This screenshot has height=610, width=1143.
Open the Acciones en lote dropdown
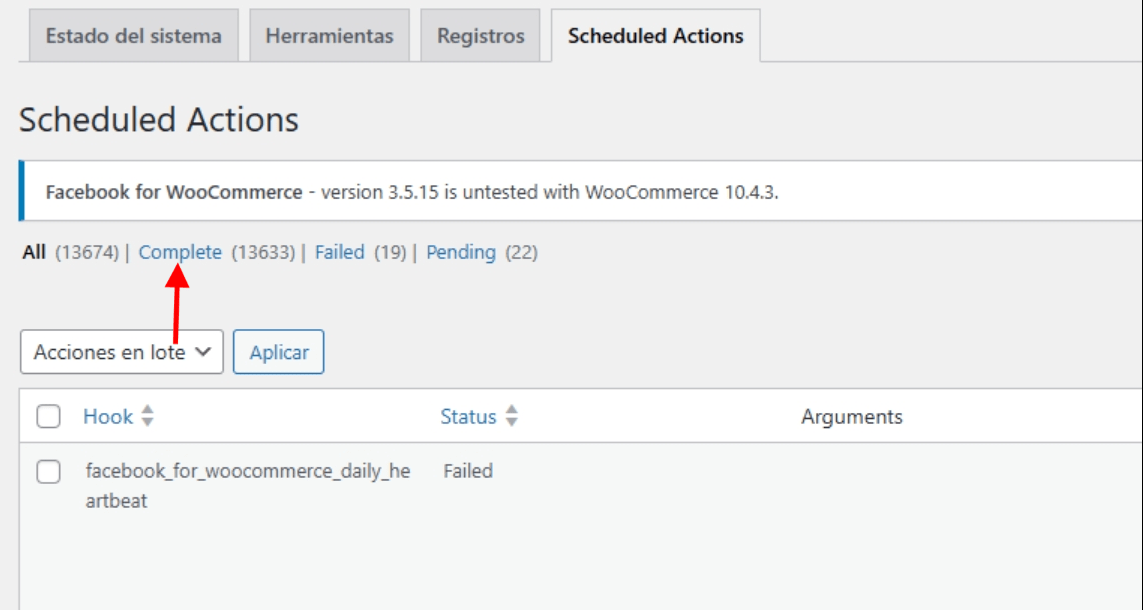121,352
